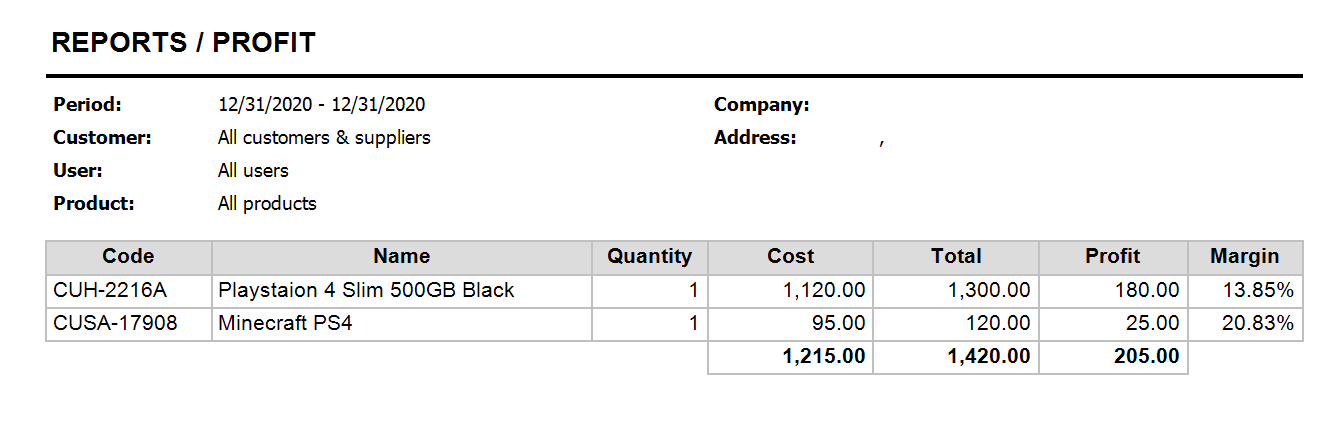Click the Total column header

956,257
